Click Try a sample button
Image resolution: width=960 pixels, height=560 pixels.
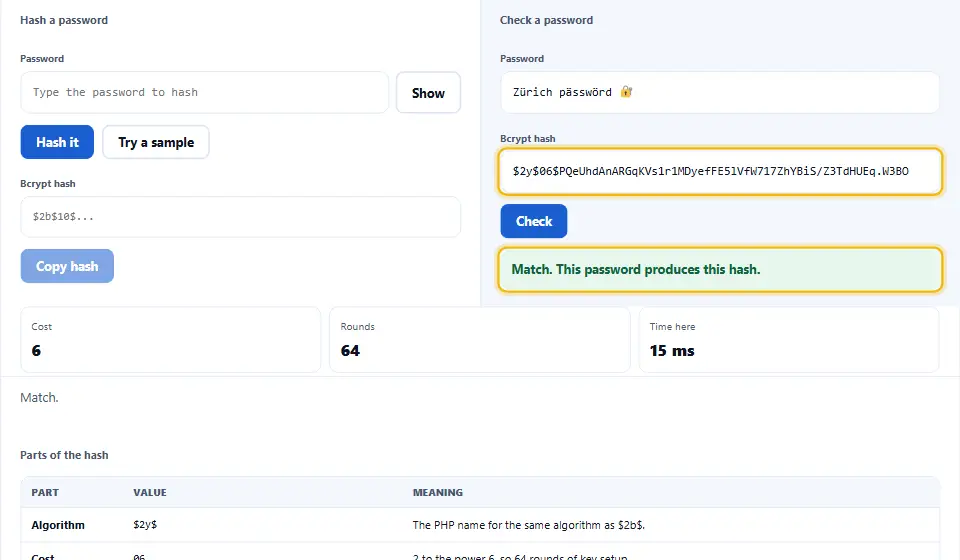point(156,142)
